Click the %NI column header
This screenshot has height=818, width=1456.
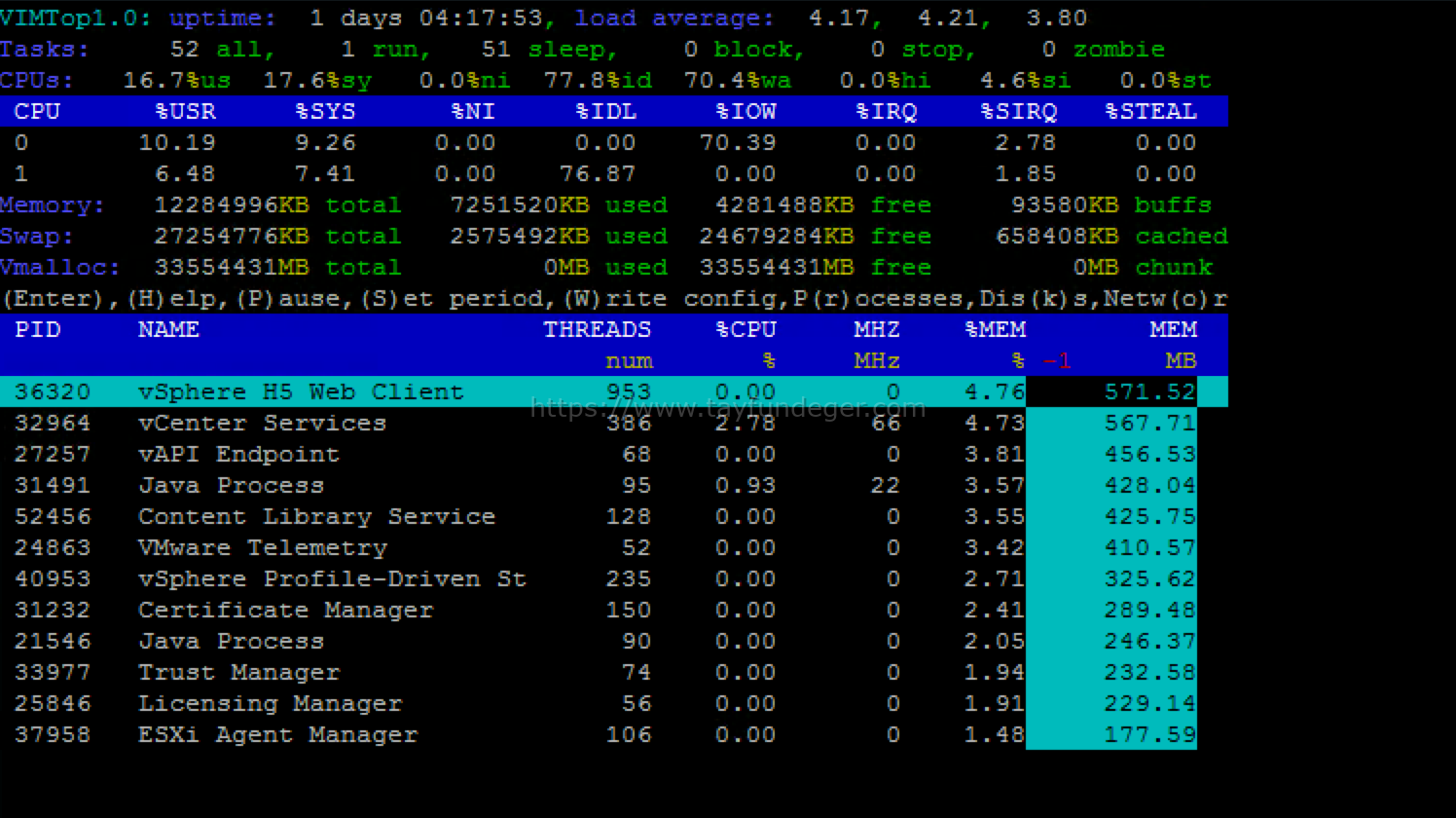click(x=473, y=111)
